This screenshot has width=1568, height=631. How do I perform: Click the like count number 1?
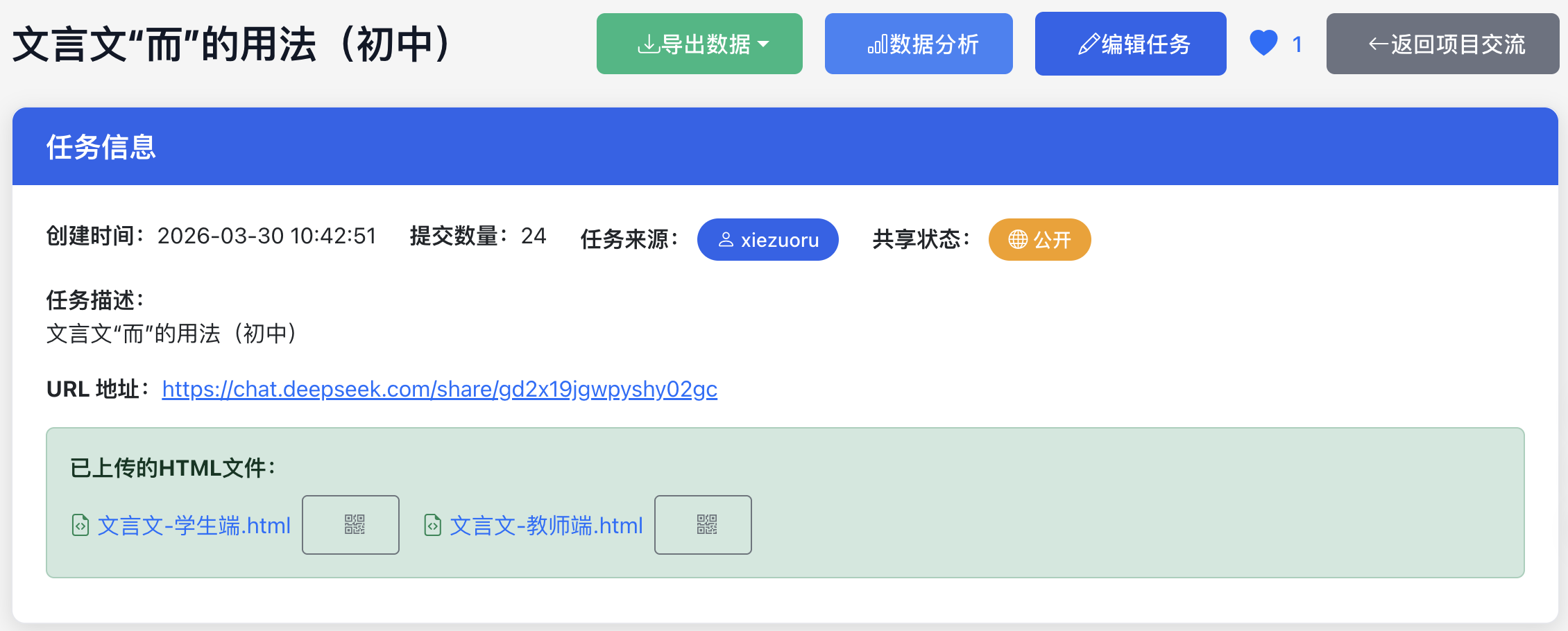[1297, 44]
